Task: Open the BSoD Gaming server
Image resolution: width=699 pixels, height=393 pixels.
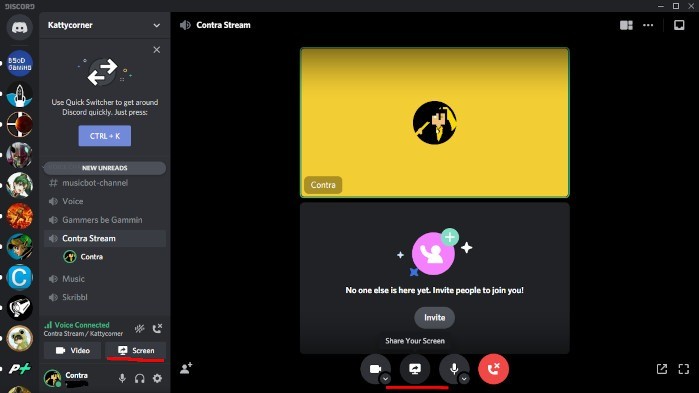Action: [19, 63]
